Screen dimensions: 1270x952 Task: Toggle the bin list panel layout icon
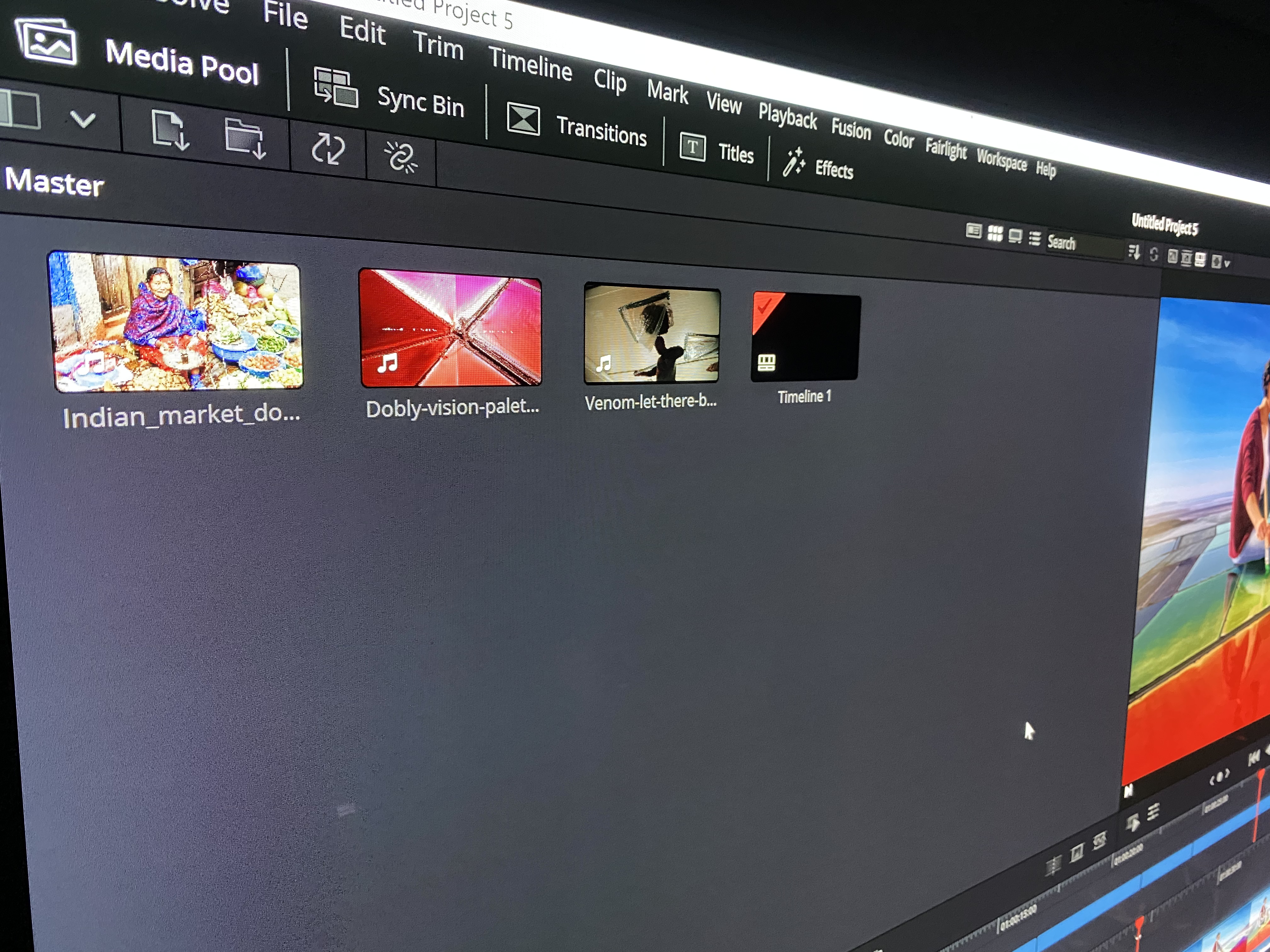(20, 109)
